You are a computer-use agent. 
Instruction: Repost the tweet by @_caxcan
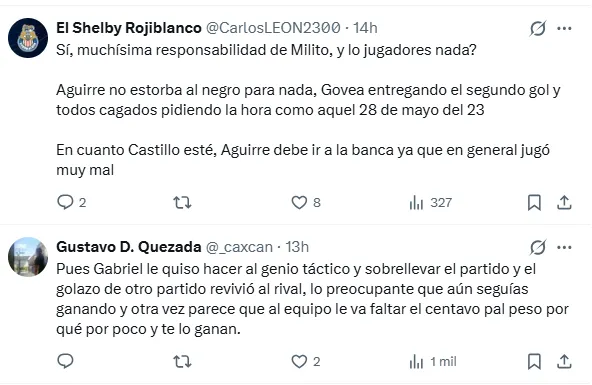[182, 362]
